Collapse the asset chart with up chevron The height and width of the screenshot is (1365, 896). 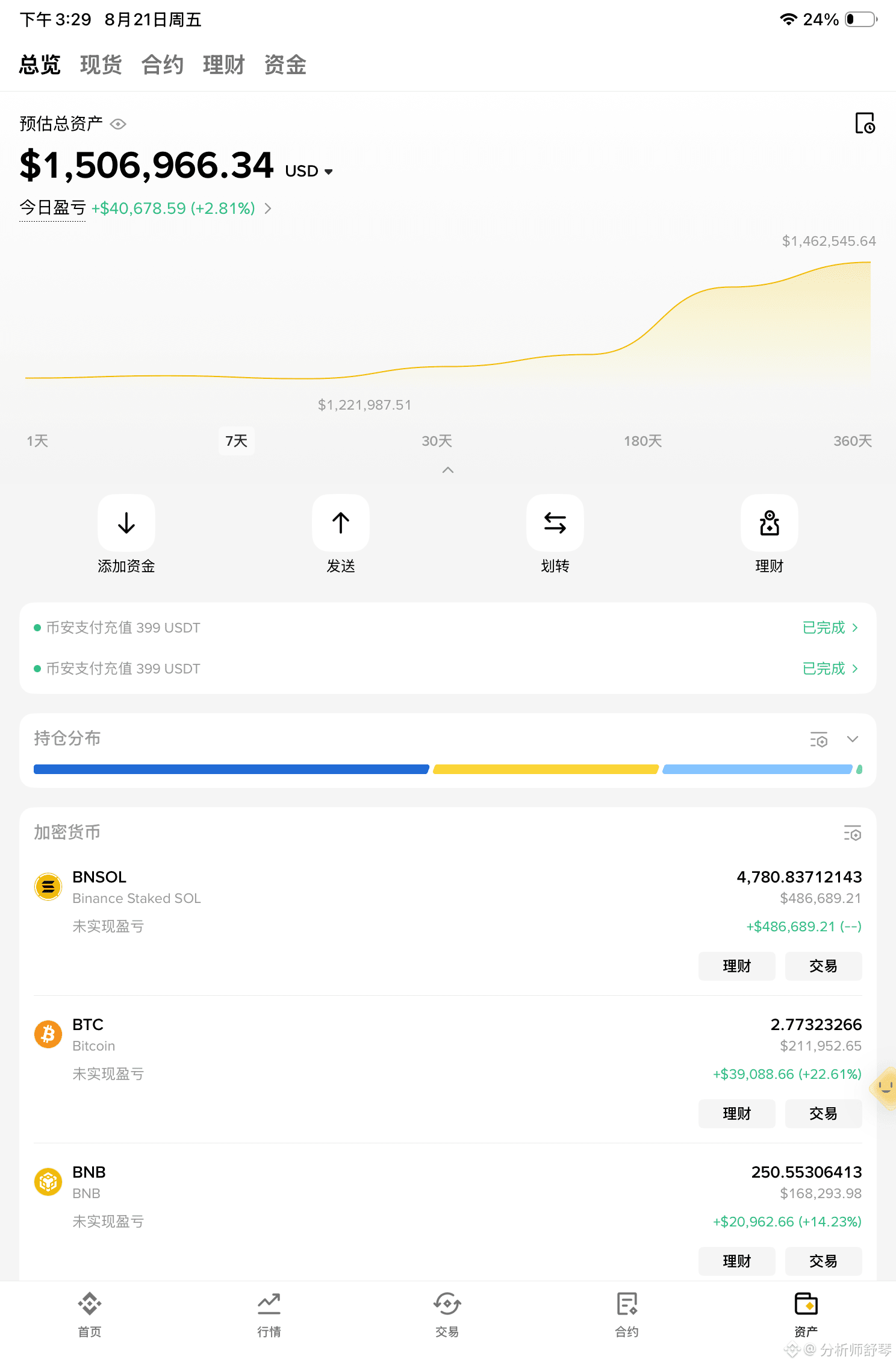tap(448, 470)
